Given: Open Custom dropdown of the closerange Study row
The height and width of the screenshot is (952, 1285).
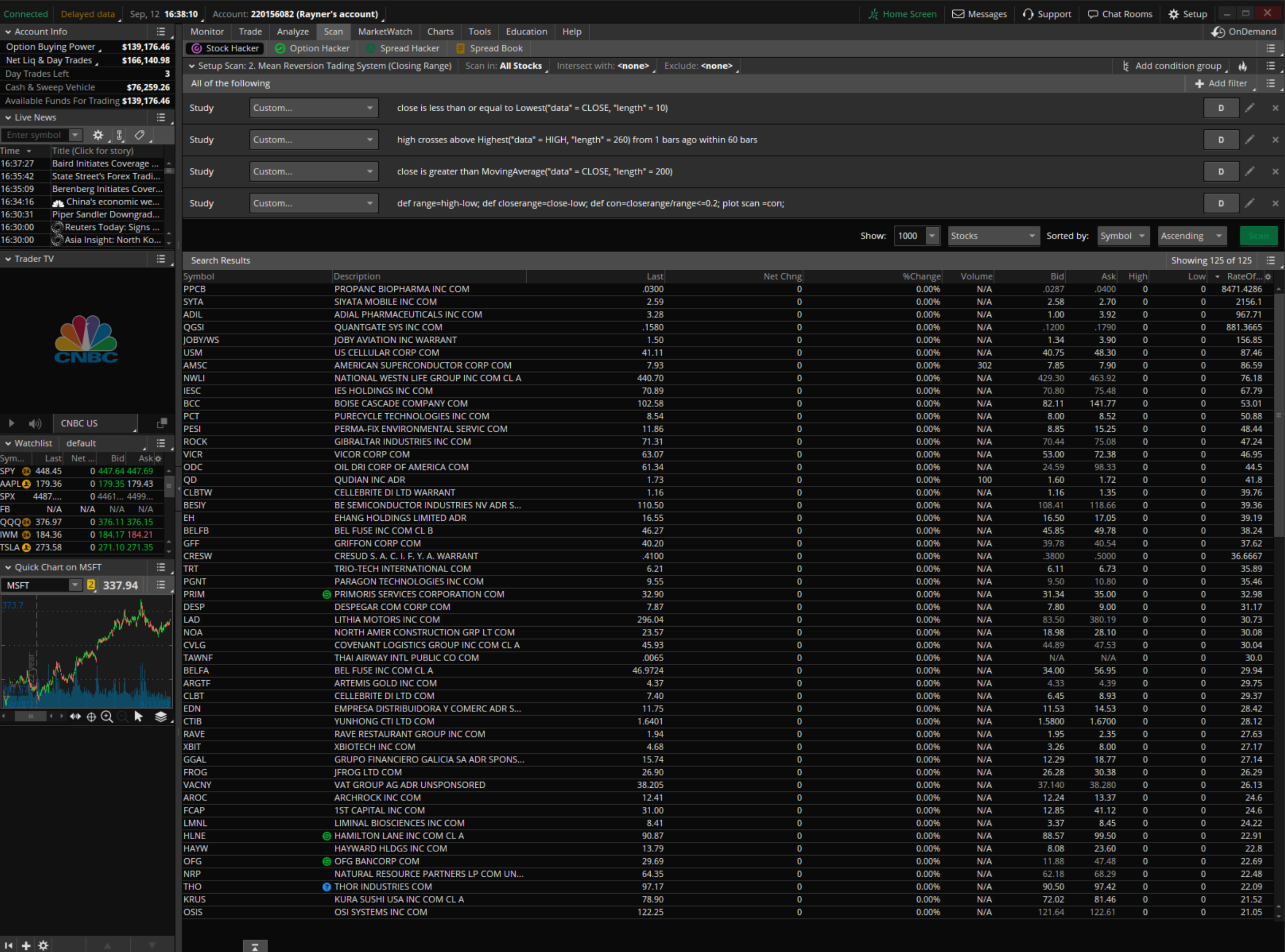Looking at the screenshot, I should tap(314, 203).
